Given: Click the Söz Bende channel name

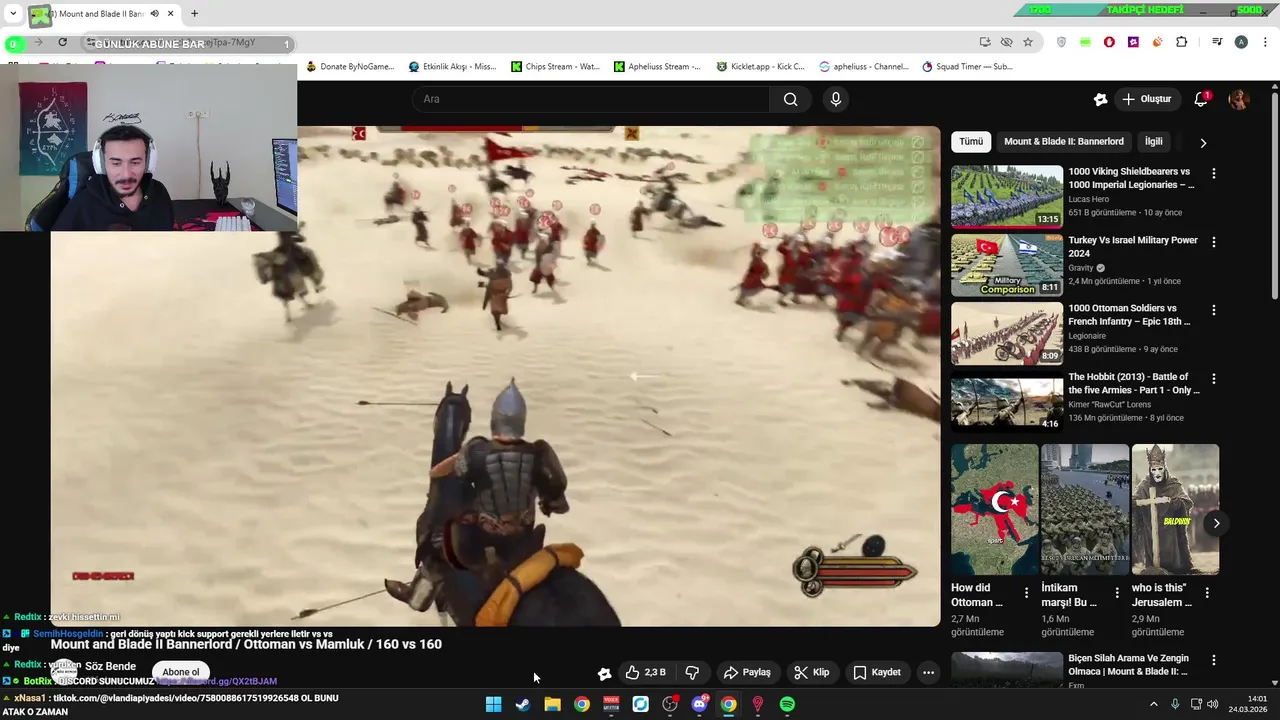Looking at the screenshot, I should tap(110, 666).
